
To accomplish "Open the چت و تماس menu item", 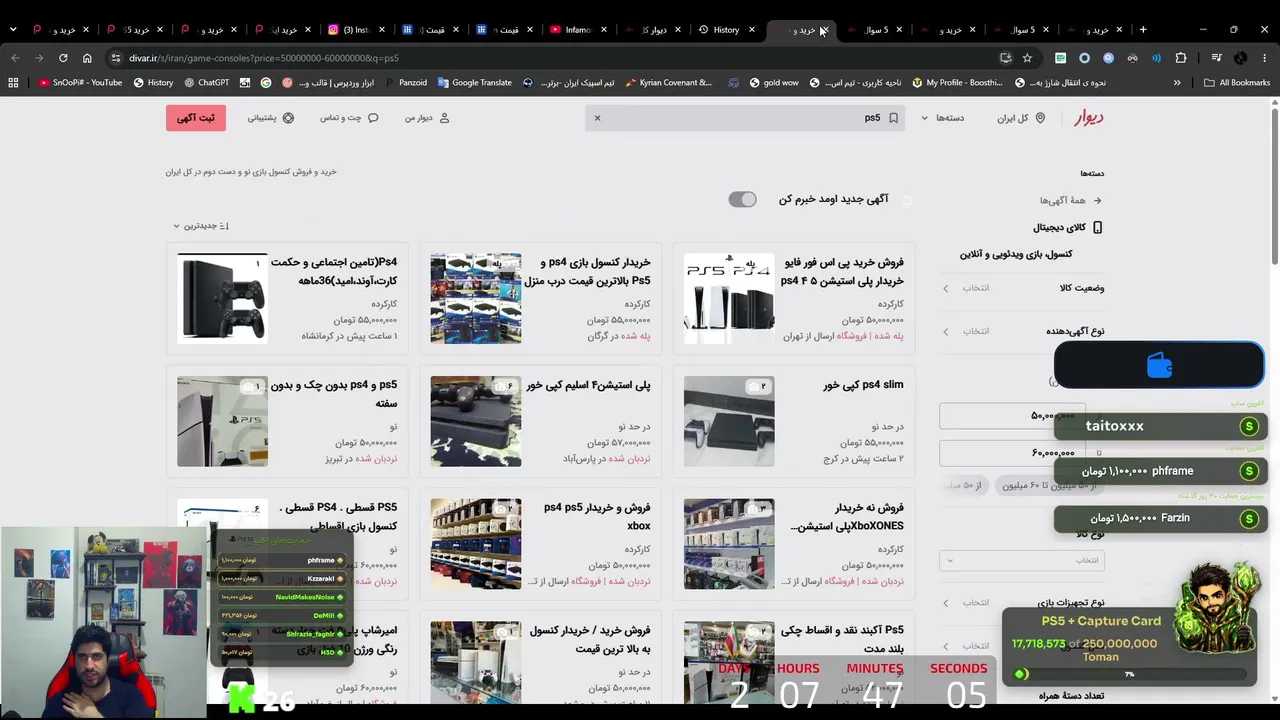I will [349, 118].
